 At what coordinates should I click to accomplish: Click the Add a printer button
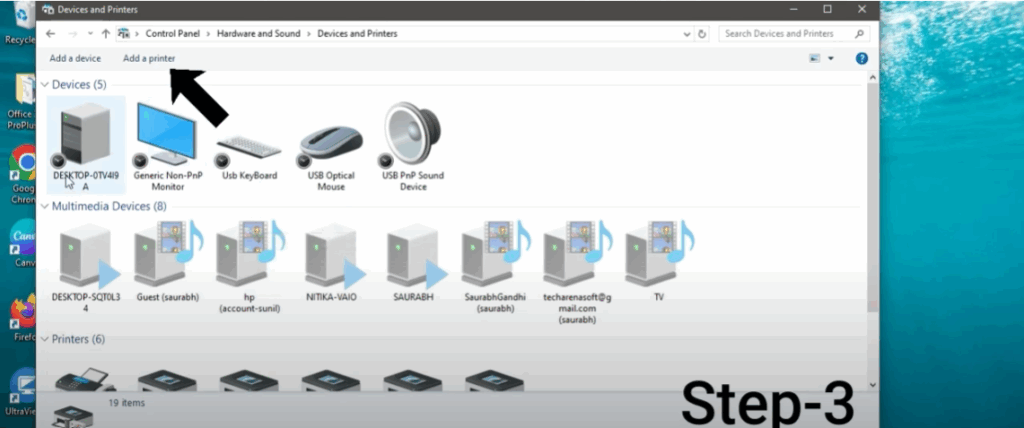(149, 59)
